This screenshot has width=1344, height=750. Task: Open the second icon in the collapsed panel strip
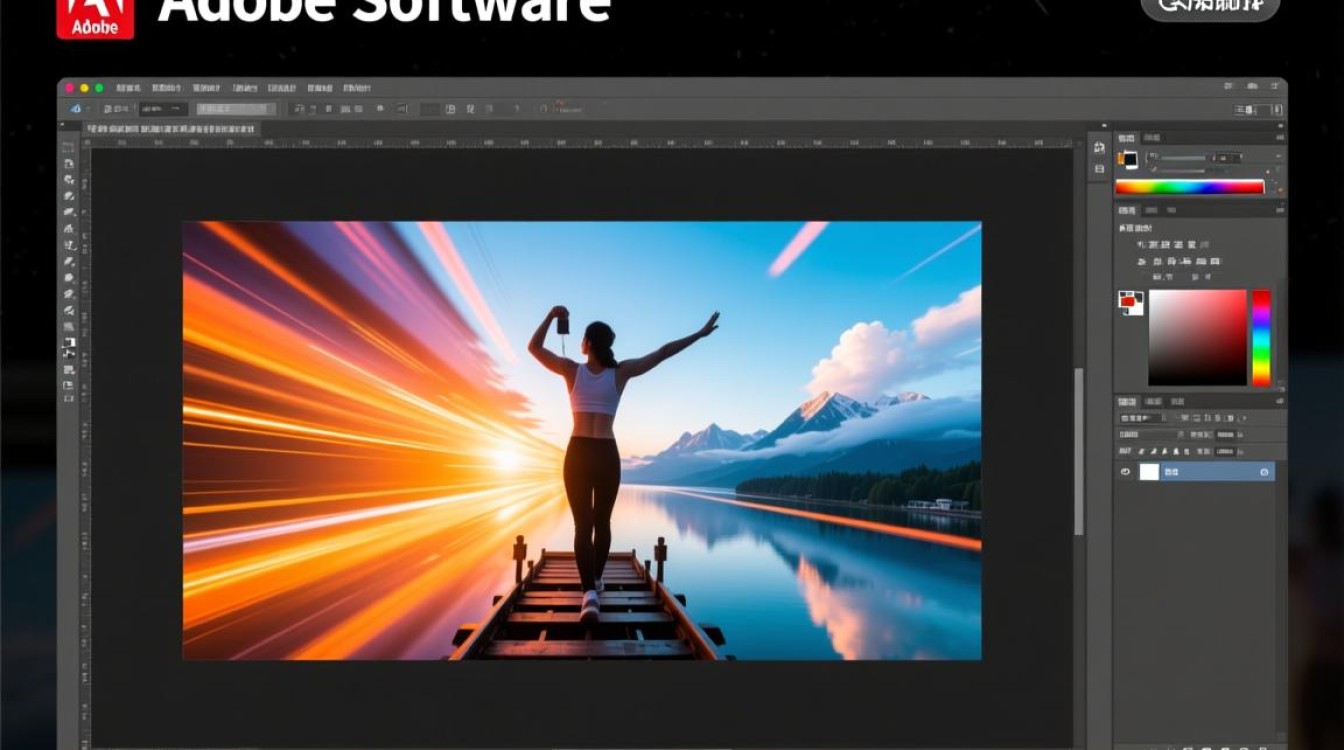[x=1099, y=169]
